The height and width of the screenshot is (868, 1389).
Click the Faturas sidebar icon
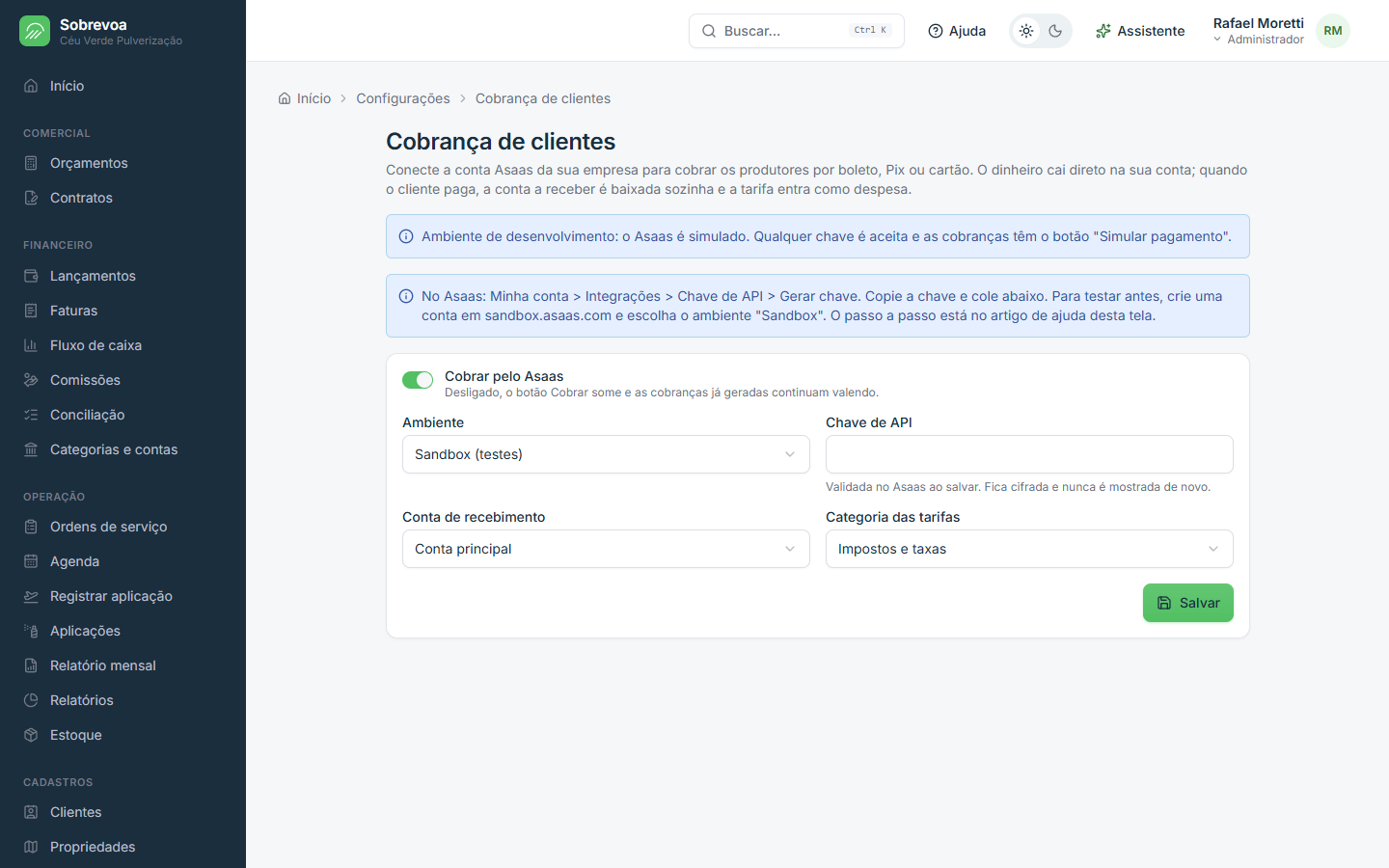tap(31, 311)
